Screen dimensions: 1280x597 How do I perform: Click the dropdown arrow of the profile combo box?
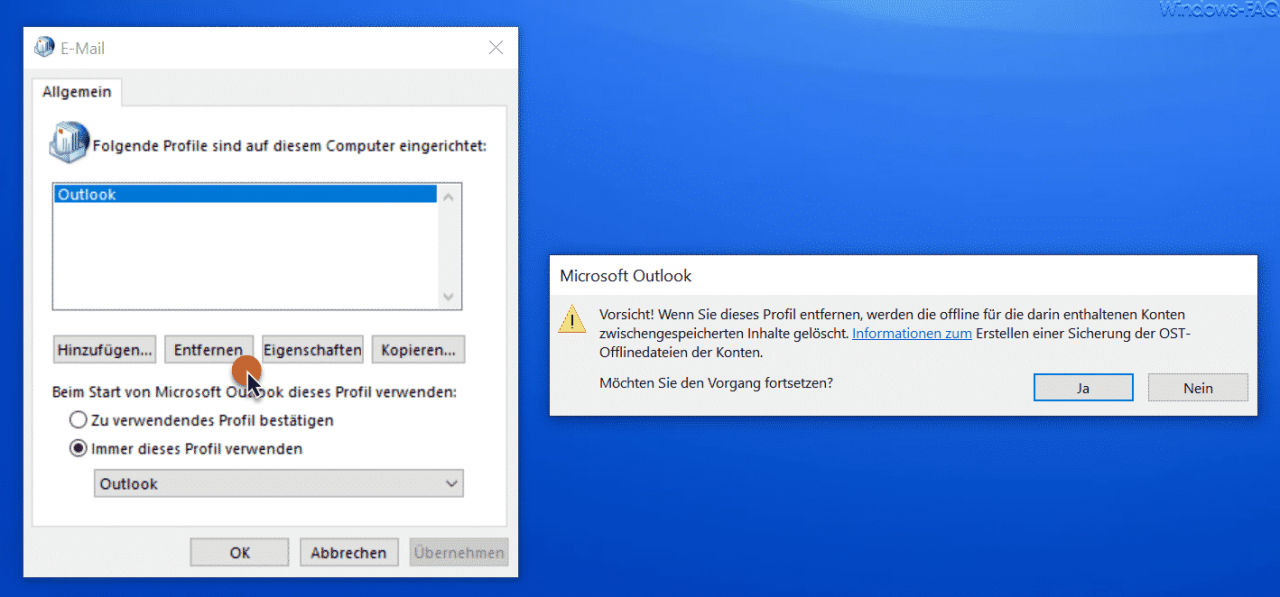[450, 483]
